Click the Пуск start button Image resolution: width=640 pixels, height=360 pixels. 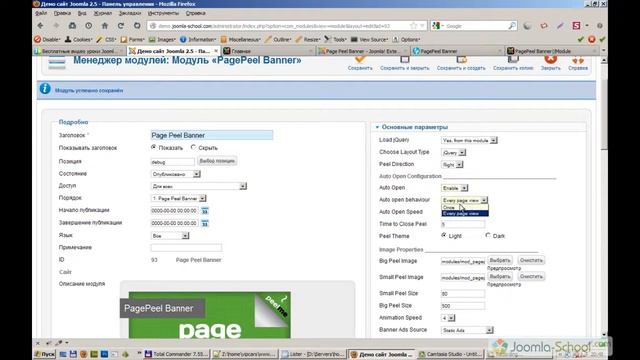click(45, 354)
